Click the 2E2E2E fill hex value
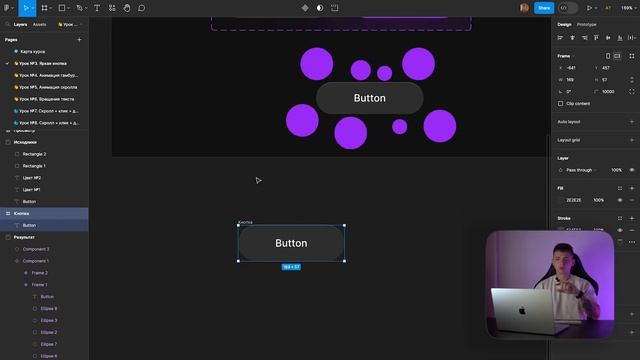Screen dimensions: 640x360 573,200
